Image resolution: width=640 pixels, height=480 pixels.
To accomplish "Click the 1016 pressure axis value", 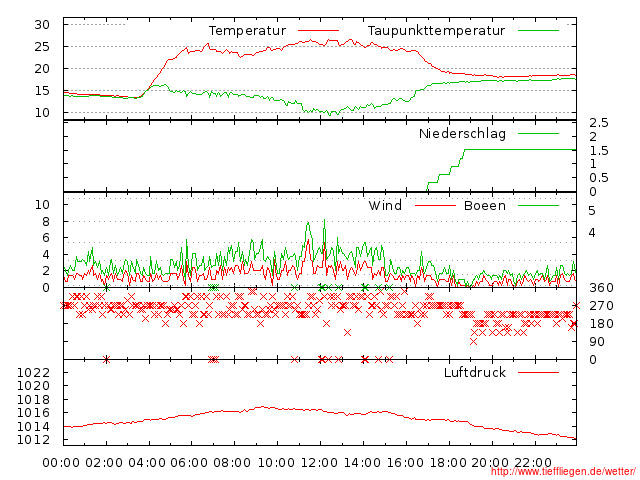I will click(33, 413).
